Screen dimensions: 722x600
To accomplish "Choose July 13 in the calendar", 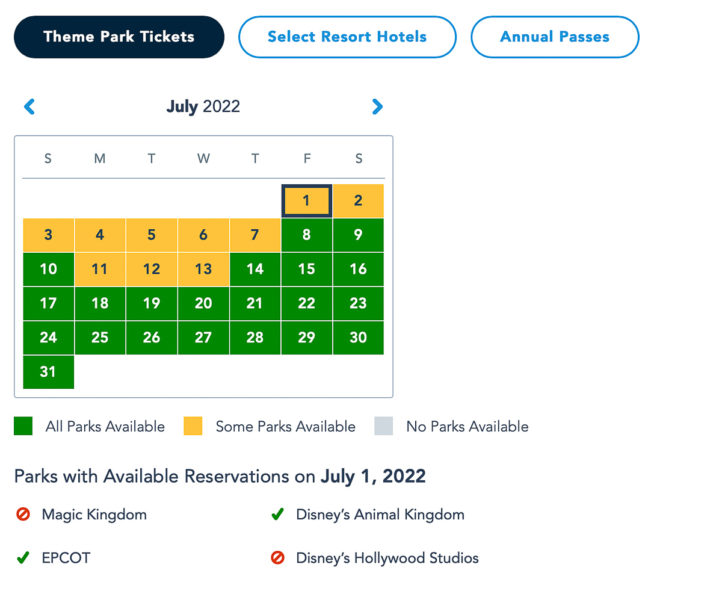I will pyautogui.click(x=203, y=269).
